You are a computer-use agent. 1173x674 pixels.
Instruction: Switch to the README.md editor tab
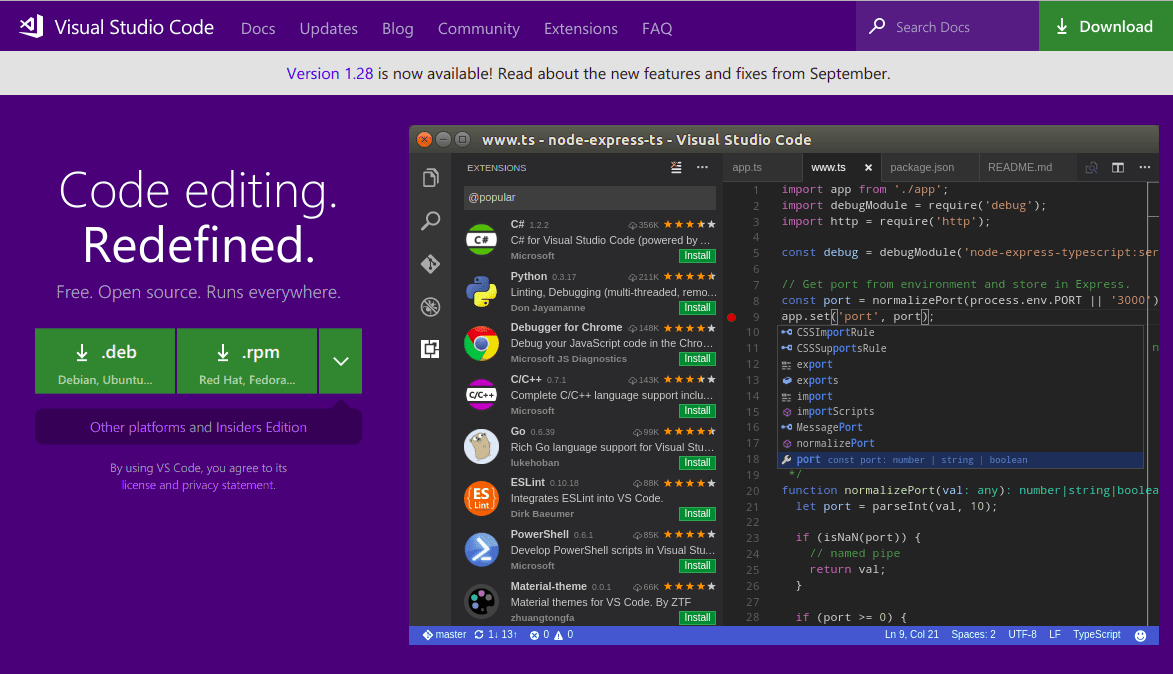[x=1027, y=168]
